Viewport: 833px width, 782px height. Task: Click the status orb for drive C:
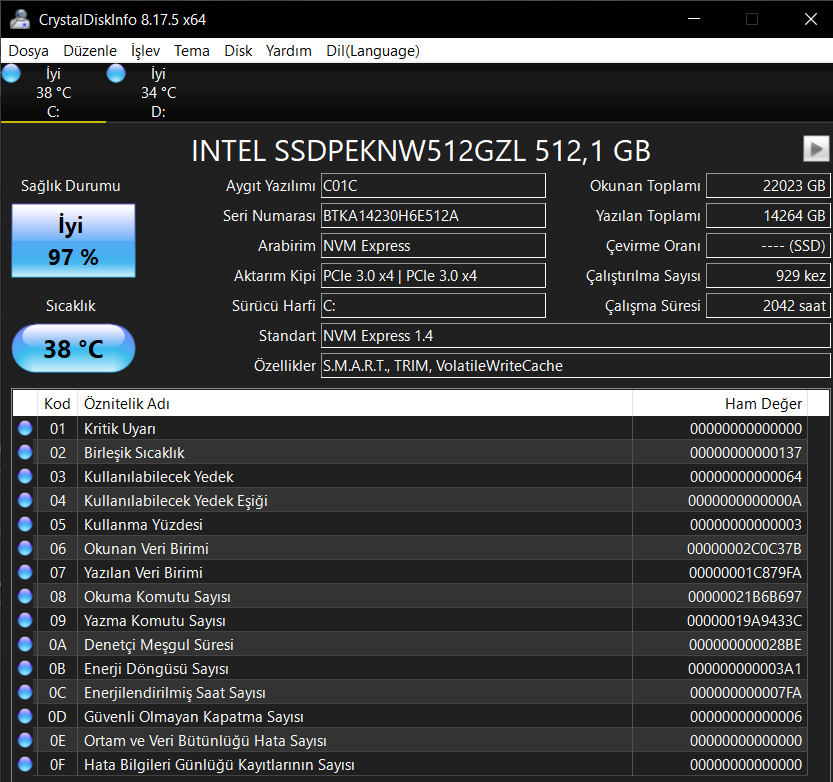(x=12, y=74)
